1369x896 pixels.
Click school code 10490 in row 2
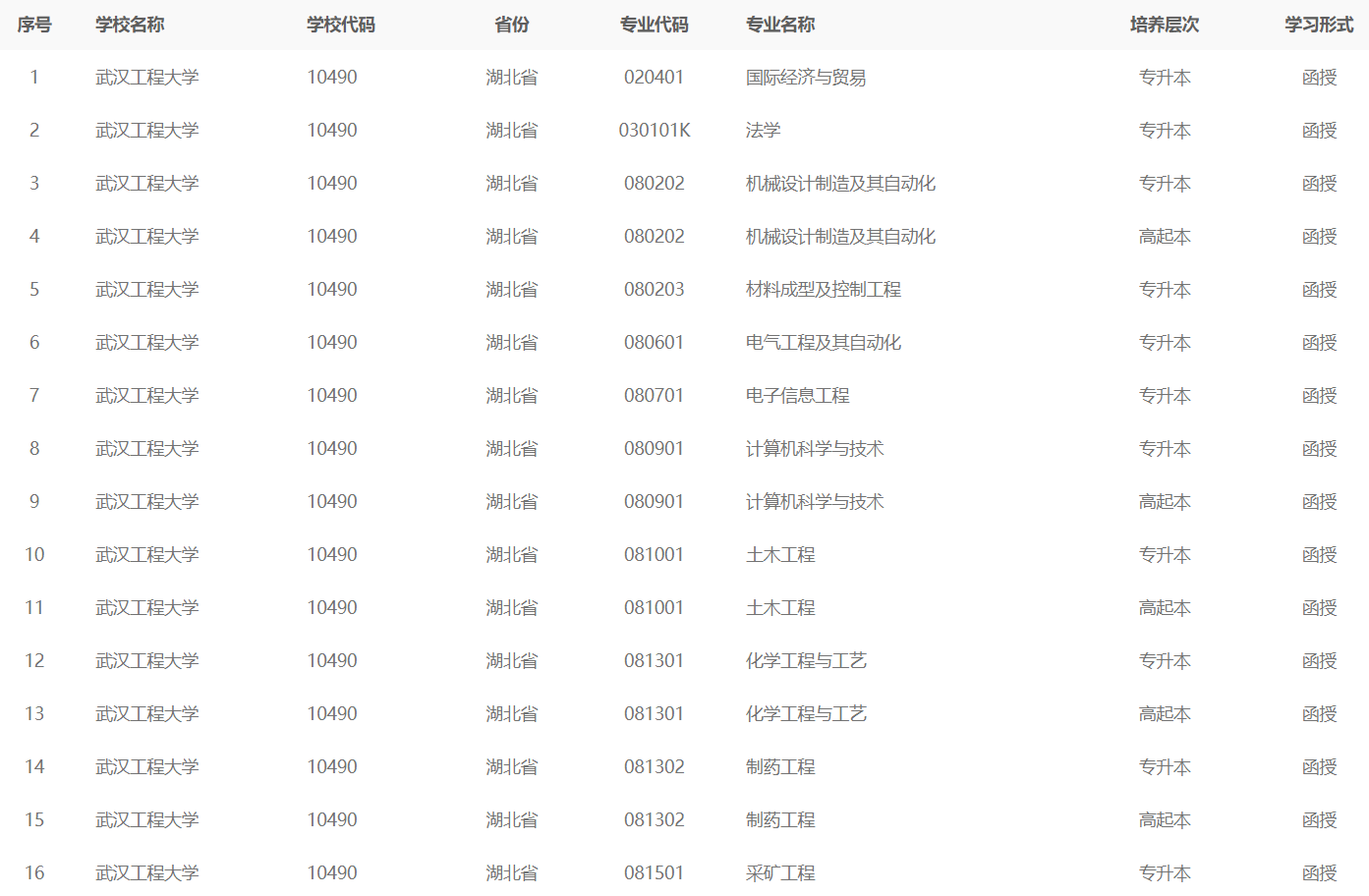pyautogui.click(x=332, y=131)
